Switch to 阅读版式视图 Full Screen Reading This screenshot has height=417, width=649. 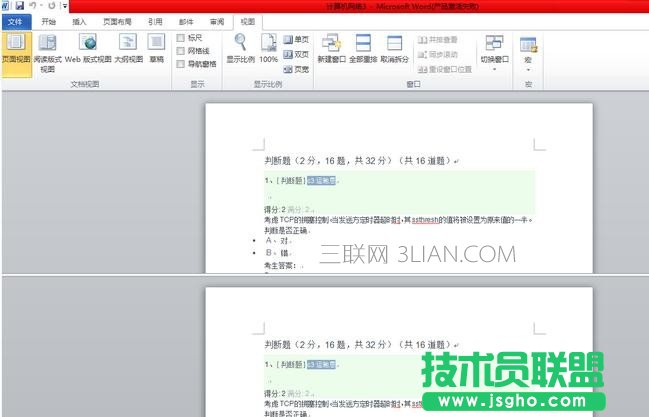coord(47,54)
